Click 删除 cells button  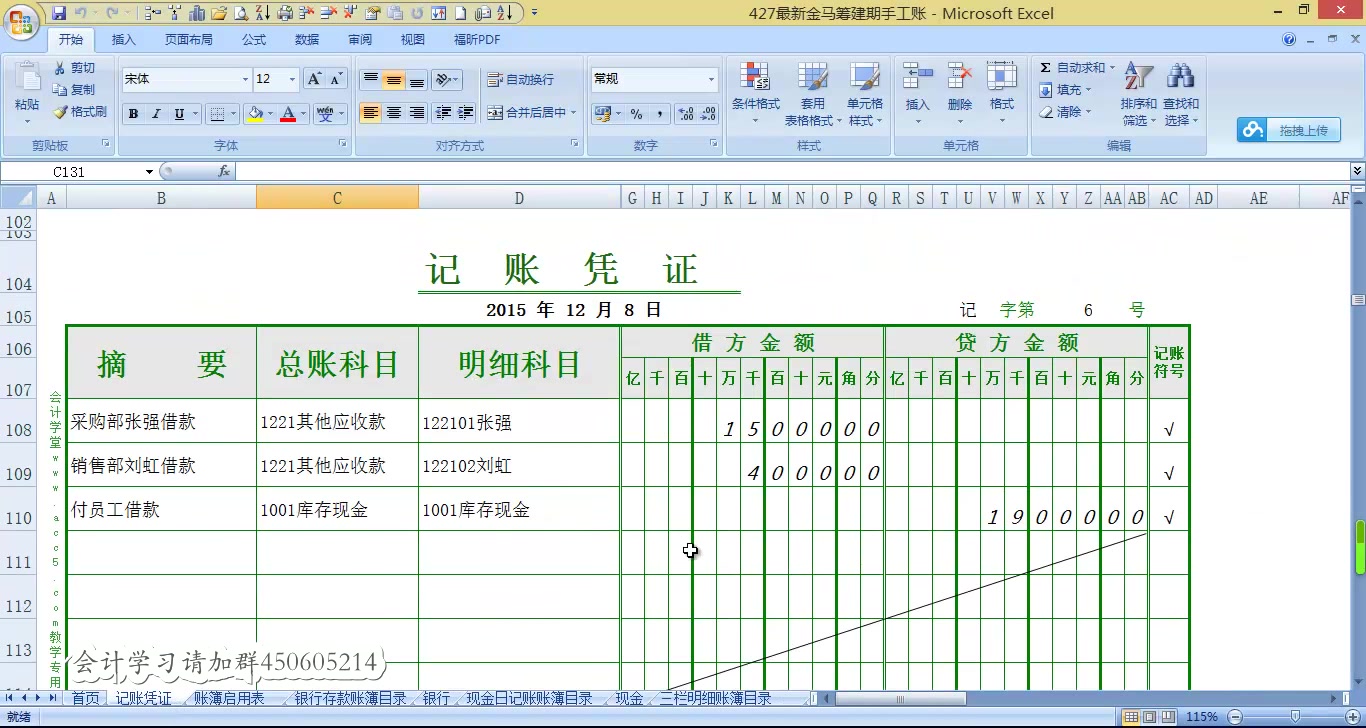tap(960, 94)
